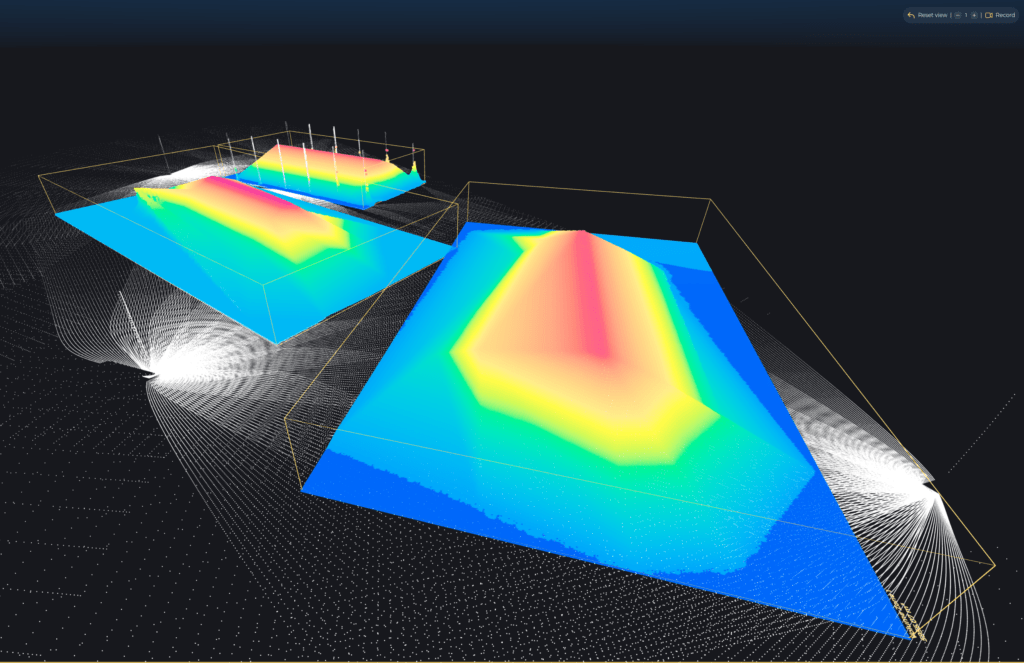
Task: Start capturing with the Record control
Action: point(1003,15)
